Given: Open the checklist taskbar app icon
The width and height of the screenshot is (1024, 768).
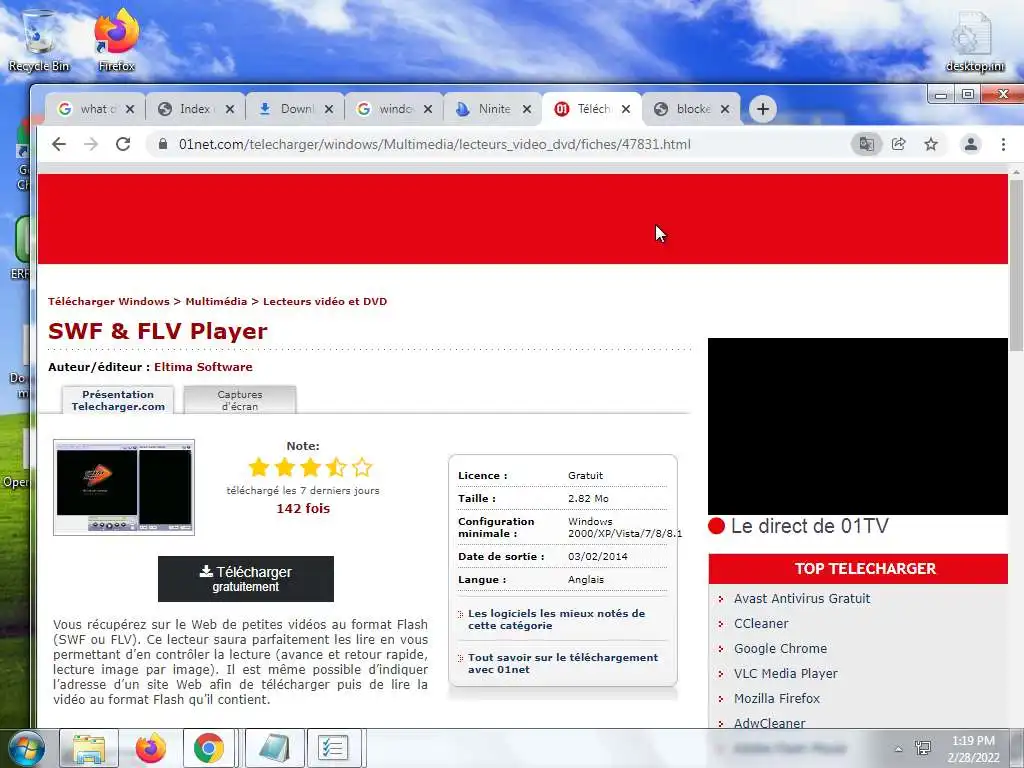Looking at the screenshot, I should click(333, 748).
